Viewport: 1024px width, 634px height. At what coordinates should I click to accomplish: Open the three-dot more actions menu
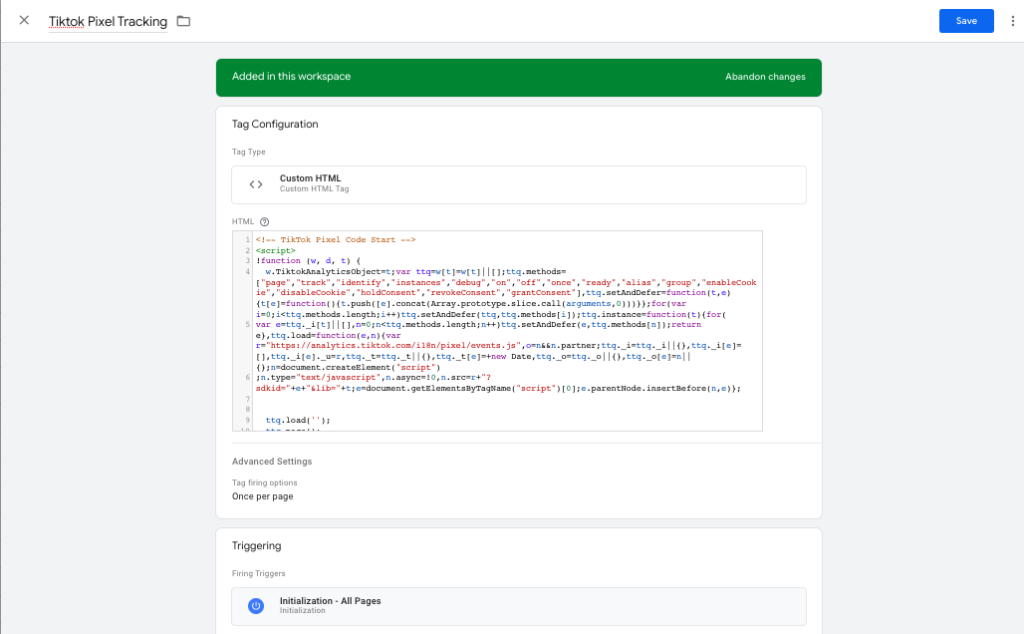click(1012, 21)
